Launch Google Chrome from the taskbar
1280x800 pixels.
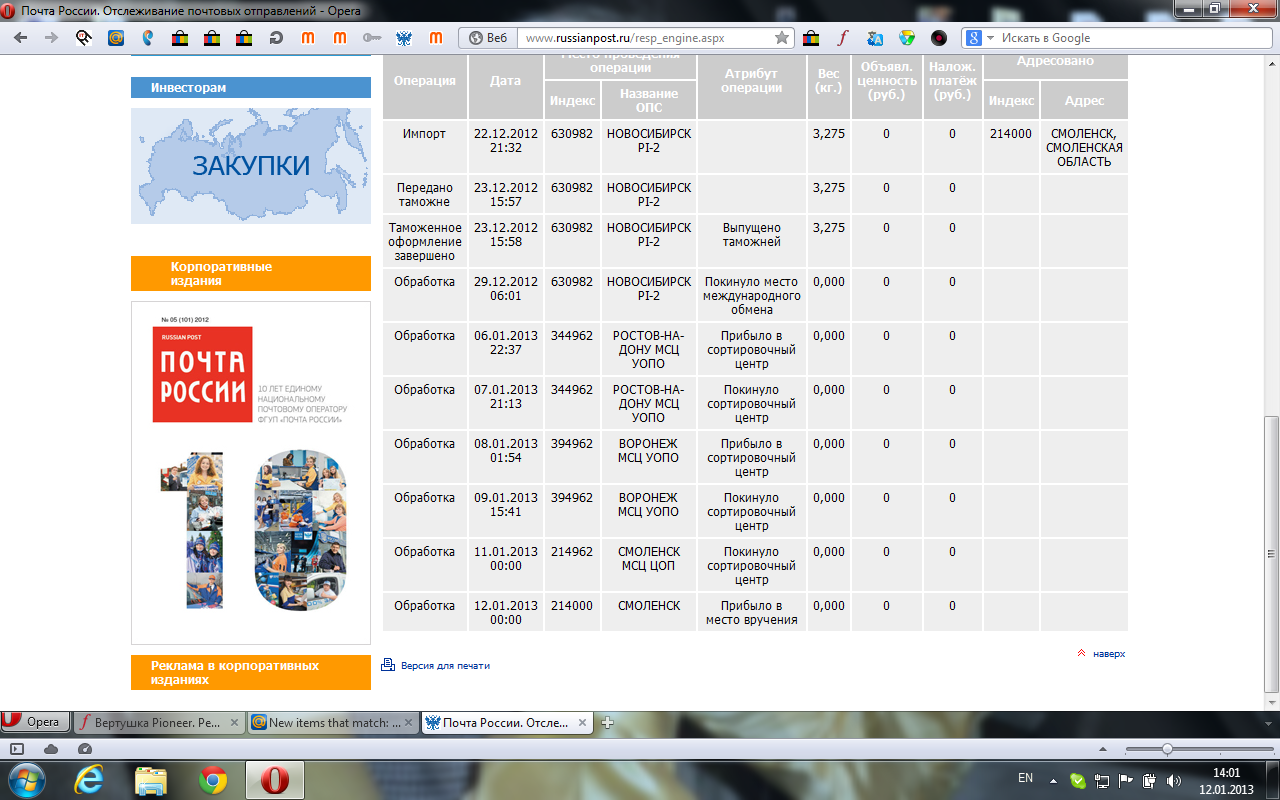(x=212, y=780)
